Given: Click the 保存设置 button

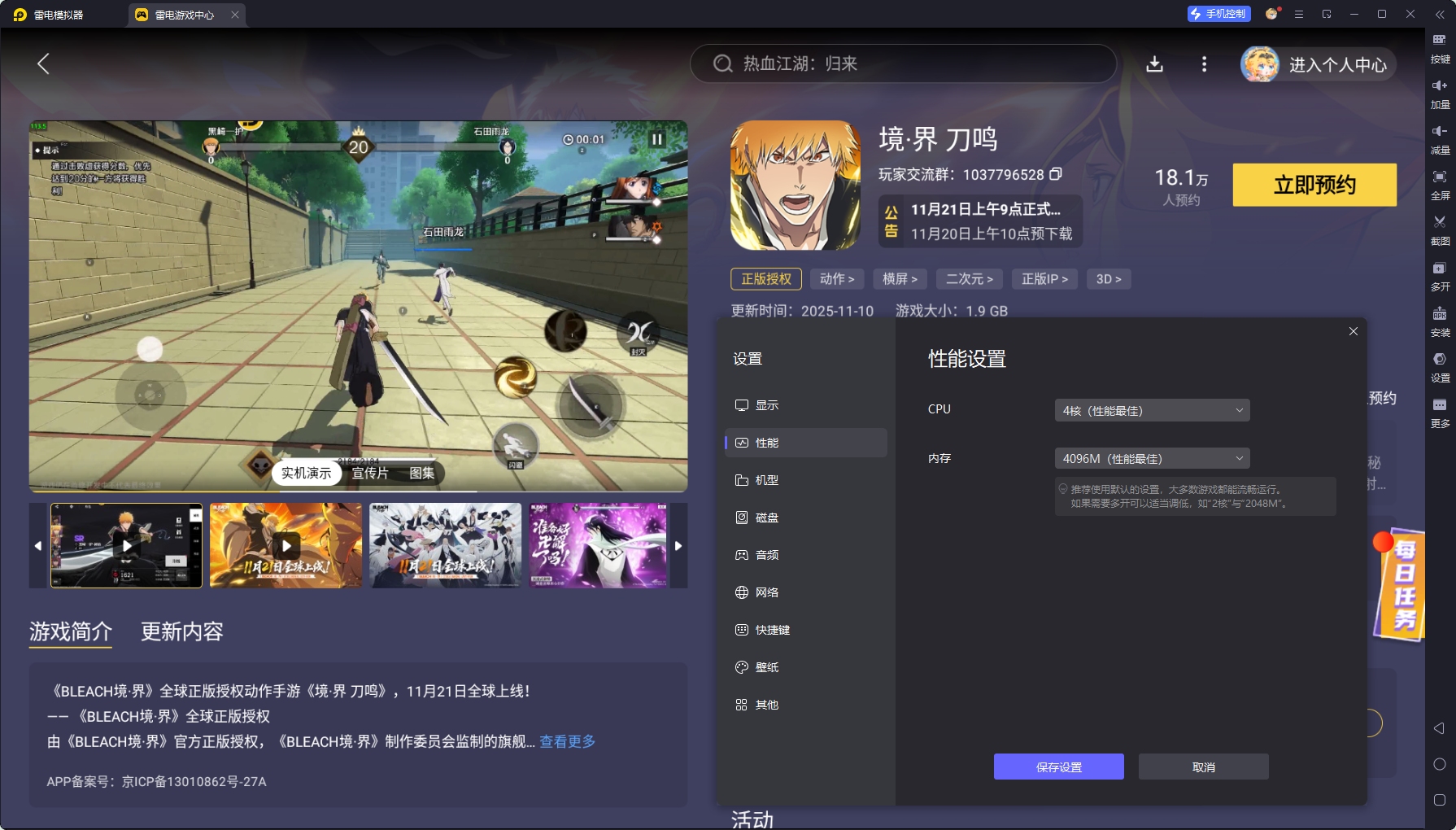Looking at the screenshot, I should (x=1059, y=767).
